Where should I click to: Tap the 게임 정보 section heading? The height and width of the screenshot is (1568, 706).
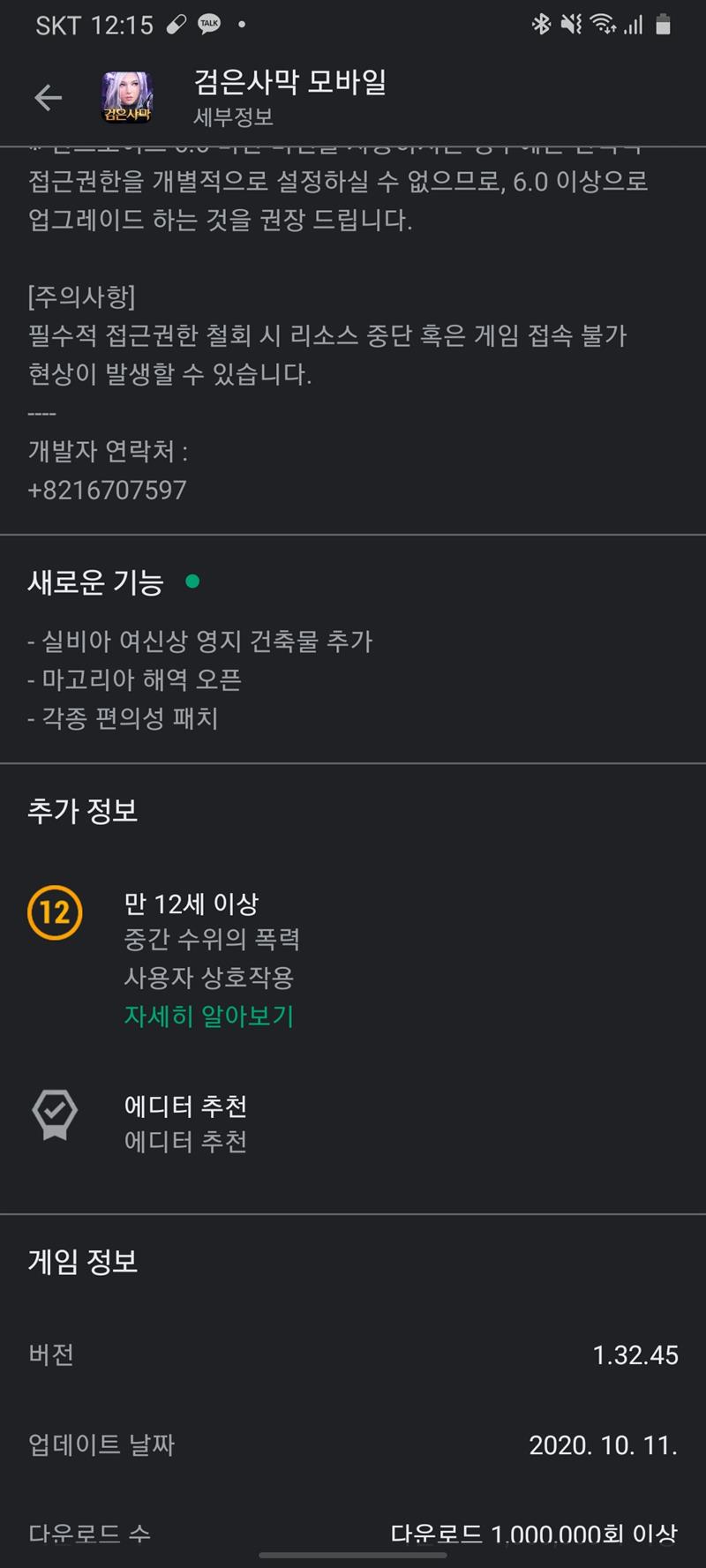tap(83, 1261)
